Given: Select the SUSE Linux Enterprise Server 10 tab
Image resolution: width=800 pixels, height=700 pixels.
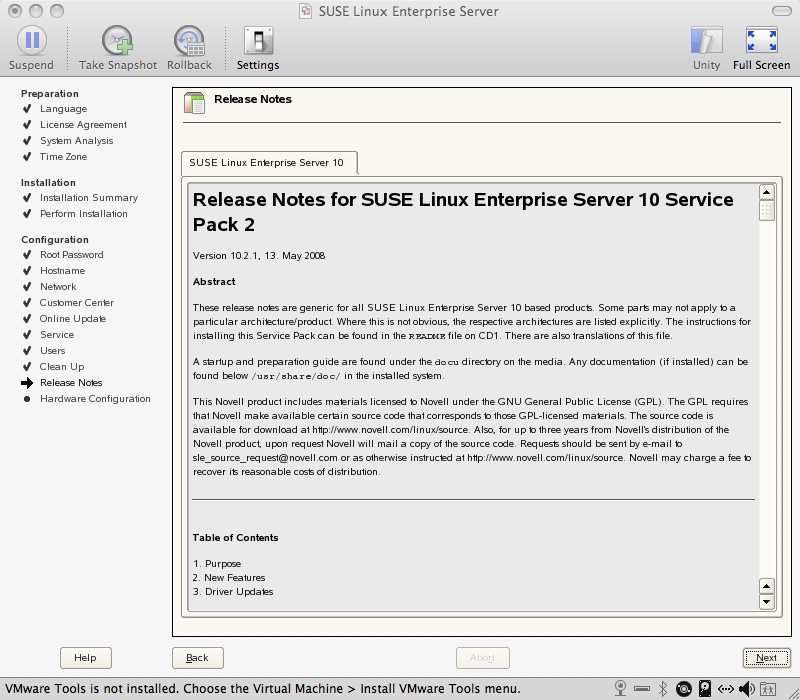Looking at the screenshot, I should [x=269, y=163].
